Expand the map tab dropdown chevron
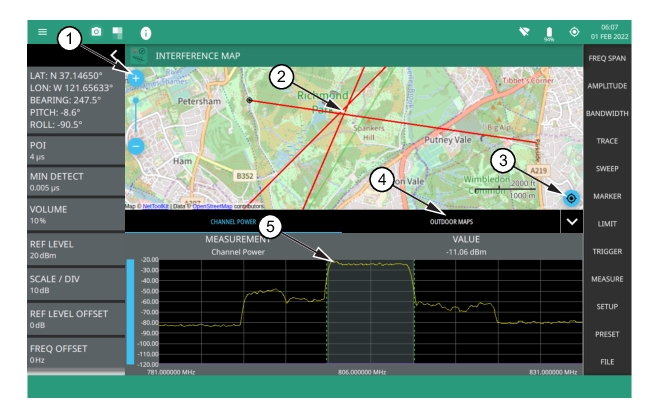 click(571, 221)
